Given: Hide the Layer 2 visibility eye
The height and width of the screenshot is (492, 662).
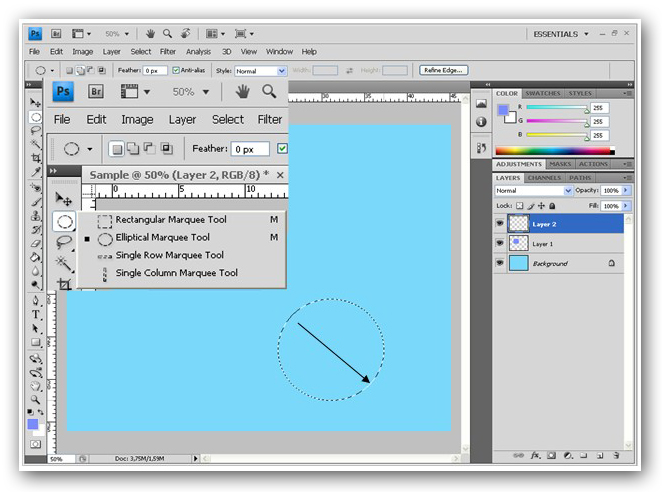Looking at the screenshot, I should click(500, 224).
